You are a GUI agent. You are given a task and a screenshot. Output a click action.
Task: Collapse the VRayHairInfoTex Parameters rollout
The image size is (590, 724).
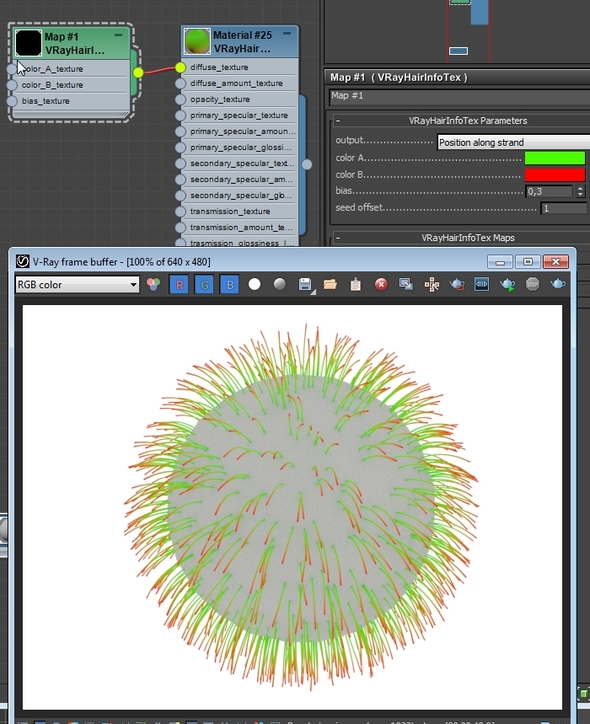coord(338,121)
